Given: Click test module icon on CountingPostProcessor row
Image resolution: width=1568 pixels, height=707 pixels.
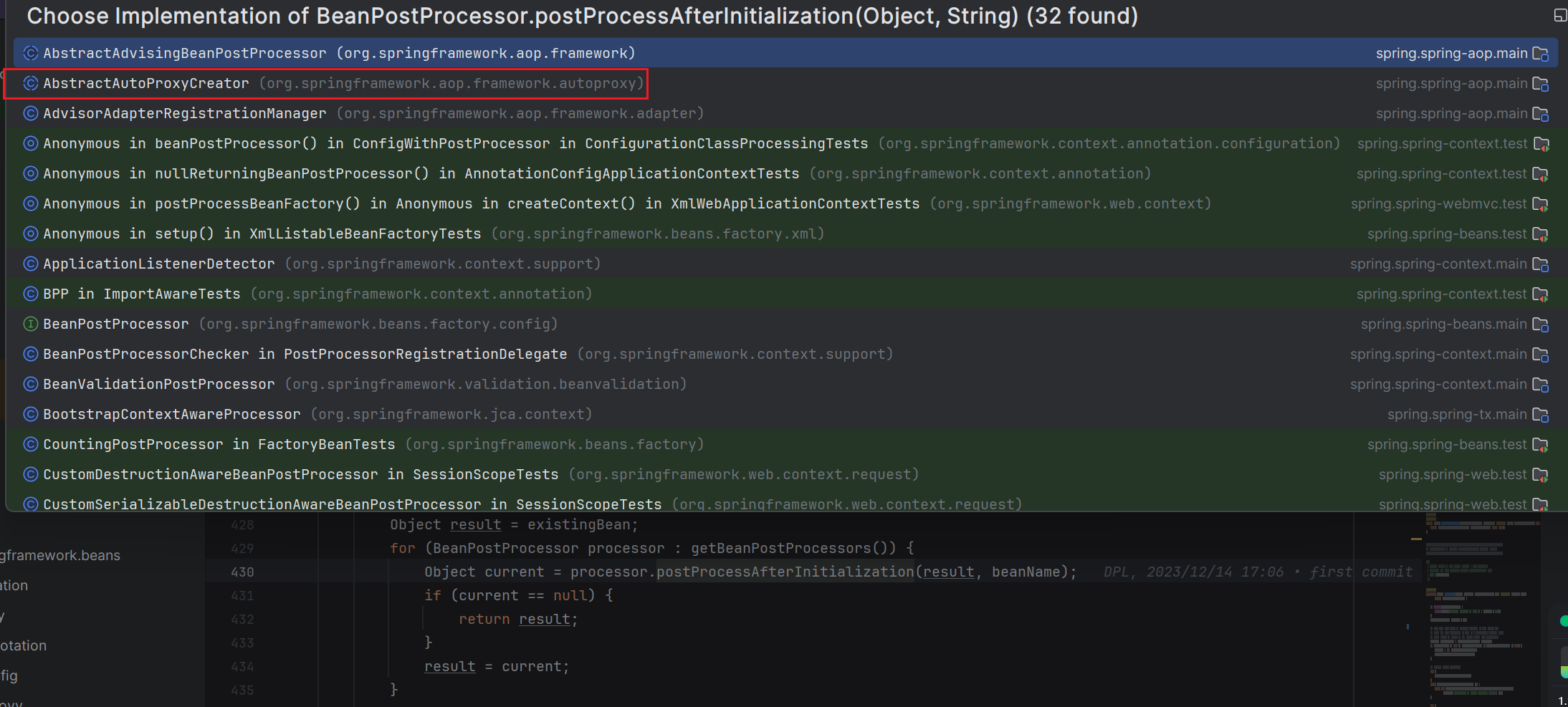Looking at the screenshot, I should coord(1541,445).
